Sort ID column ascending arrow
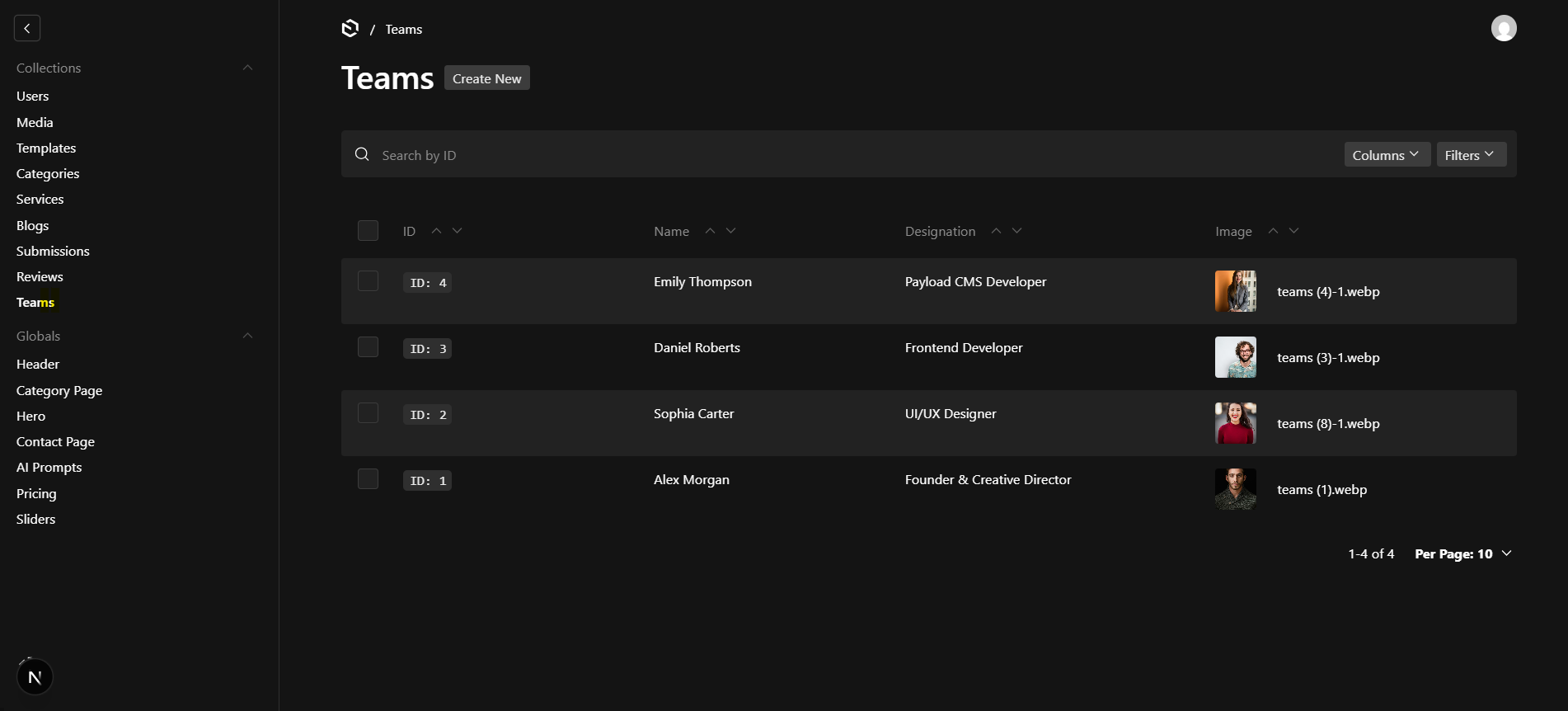This screenshot has width=1568, height=711. (x=436, y=231)
